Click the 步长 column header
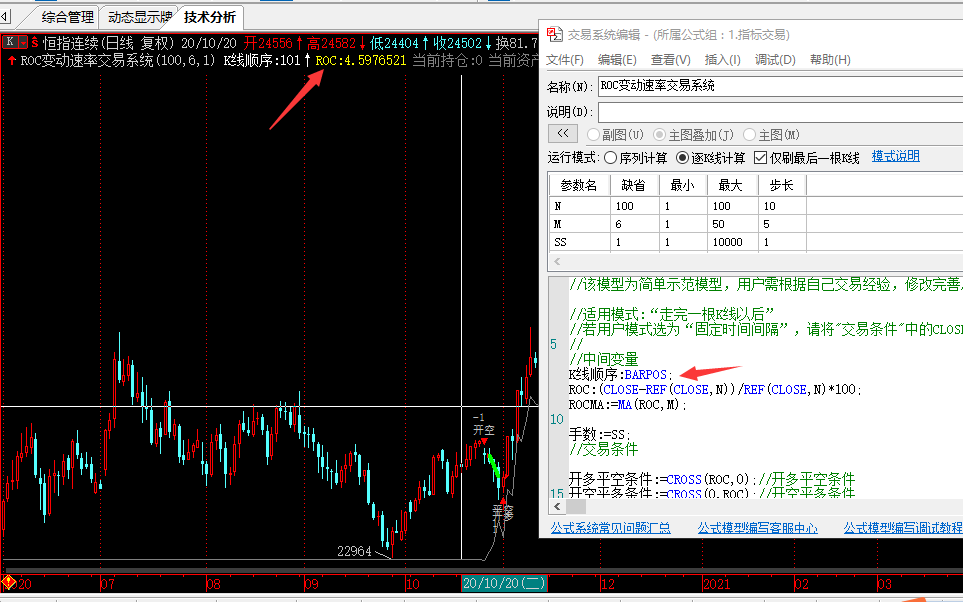The image size is (963, 602). click(x=781, y=185)
